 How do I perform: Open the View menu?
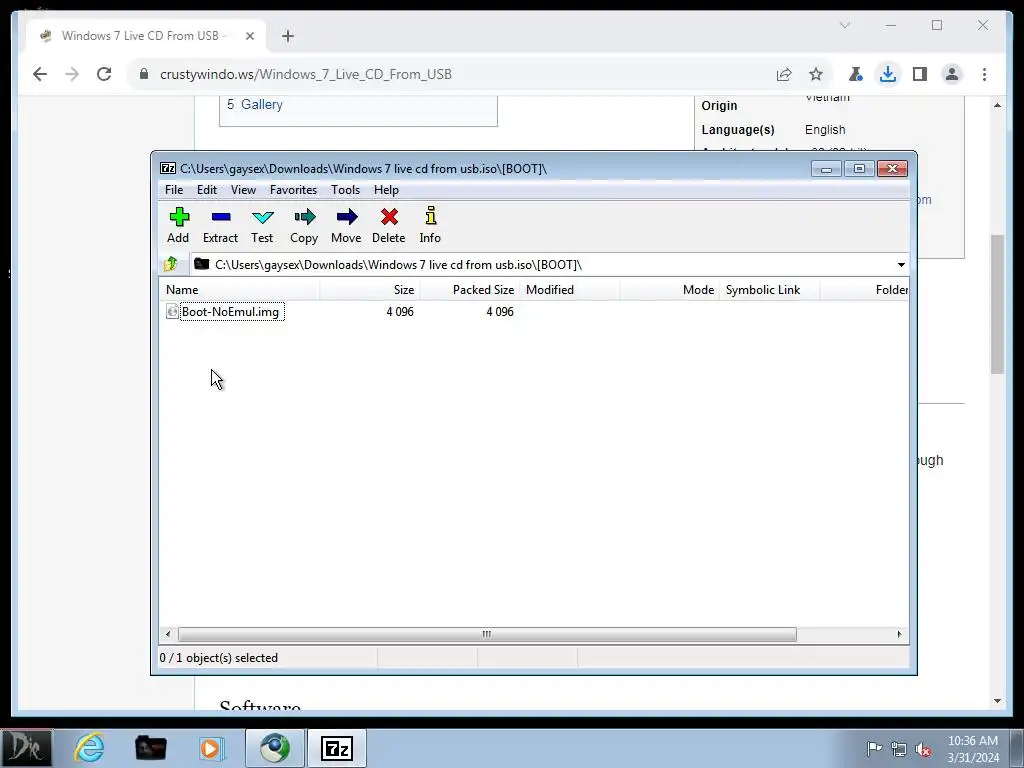pos(243,189)
